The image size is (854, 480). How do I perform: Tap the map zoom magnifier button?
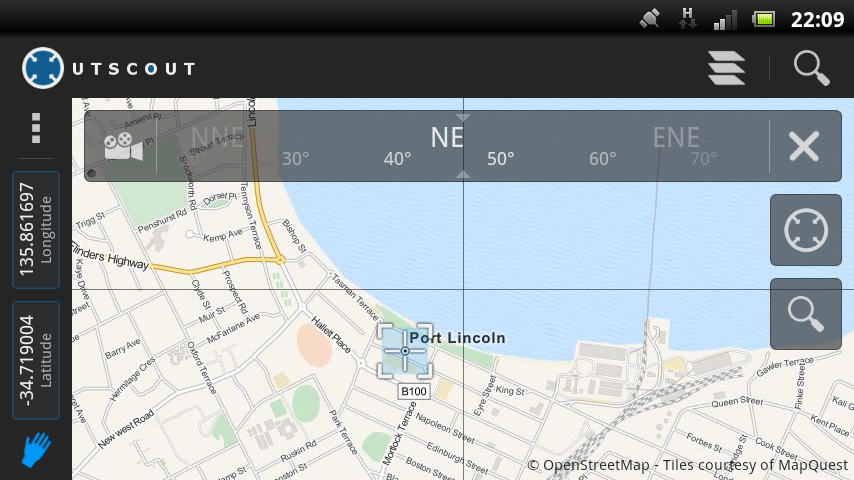click(x=806, y=314)
